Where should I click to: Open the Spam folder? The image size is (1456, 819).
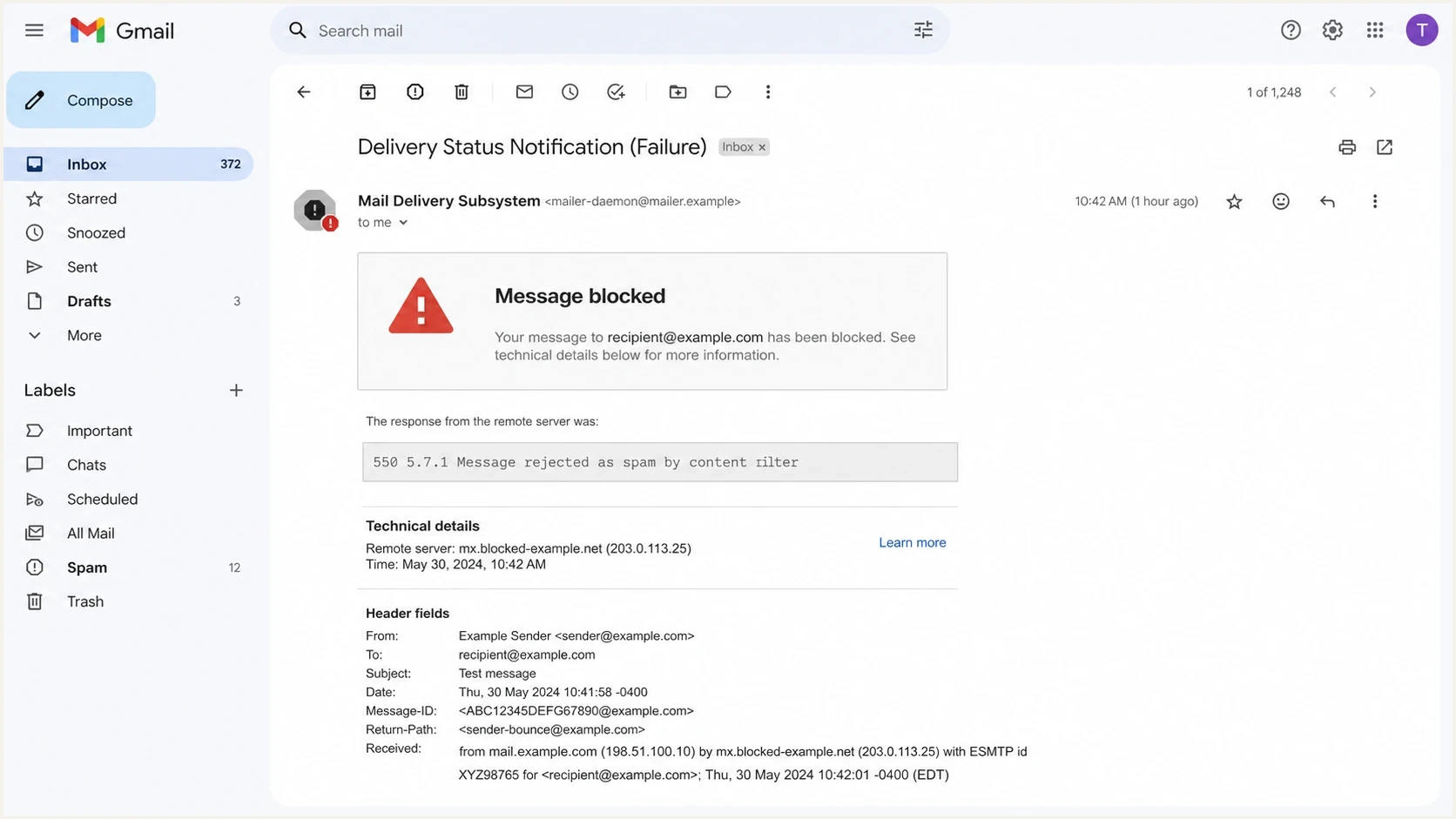tap(128, 567)
